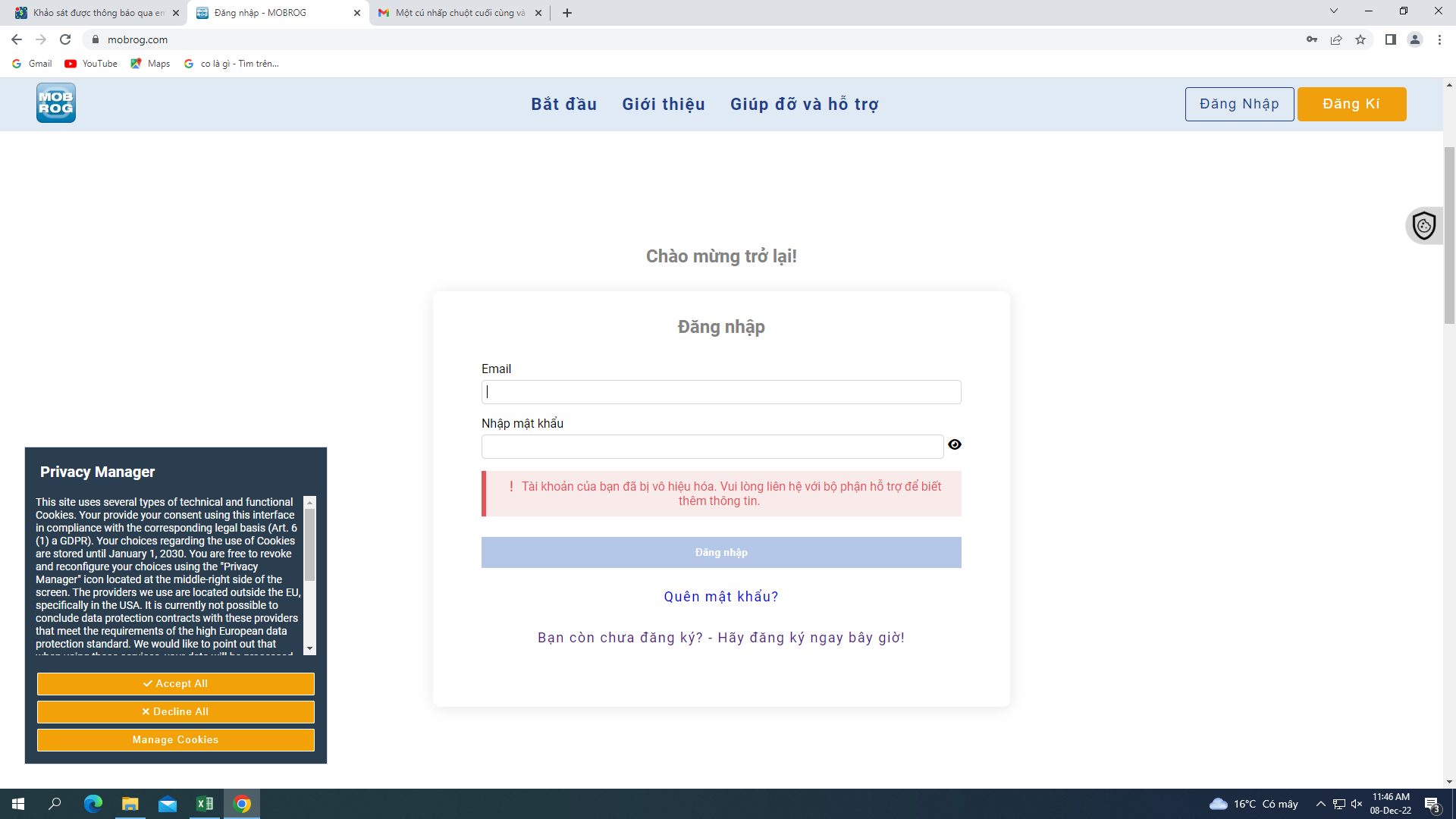Reload the page with refresh icon
Image resolution: width=1456 pixels, height=819 pixels.
tap(65, 39)
